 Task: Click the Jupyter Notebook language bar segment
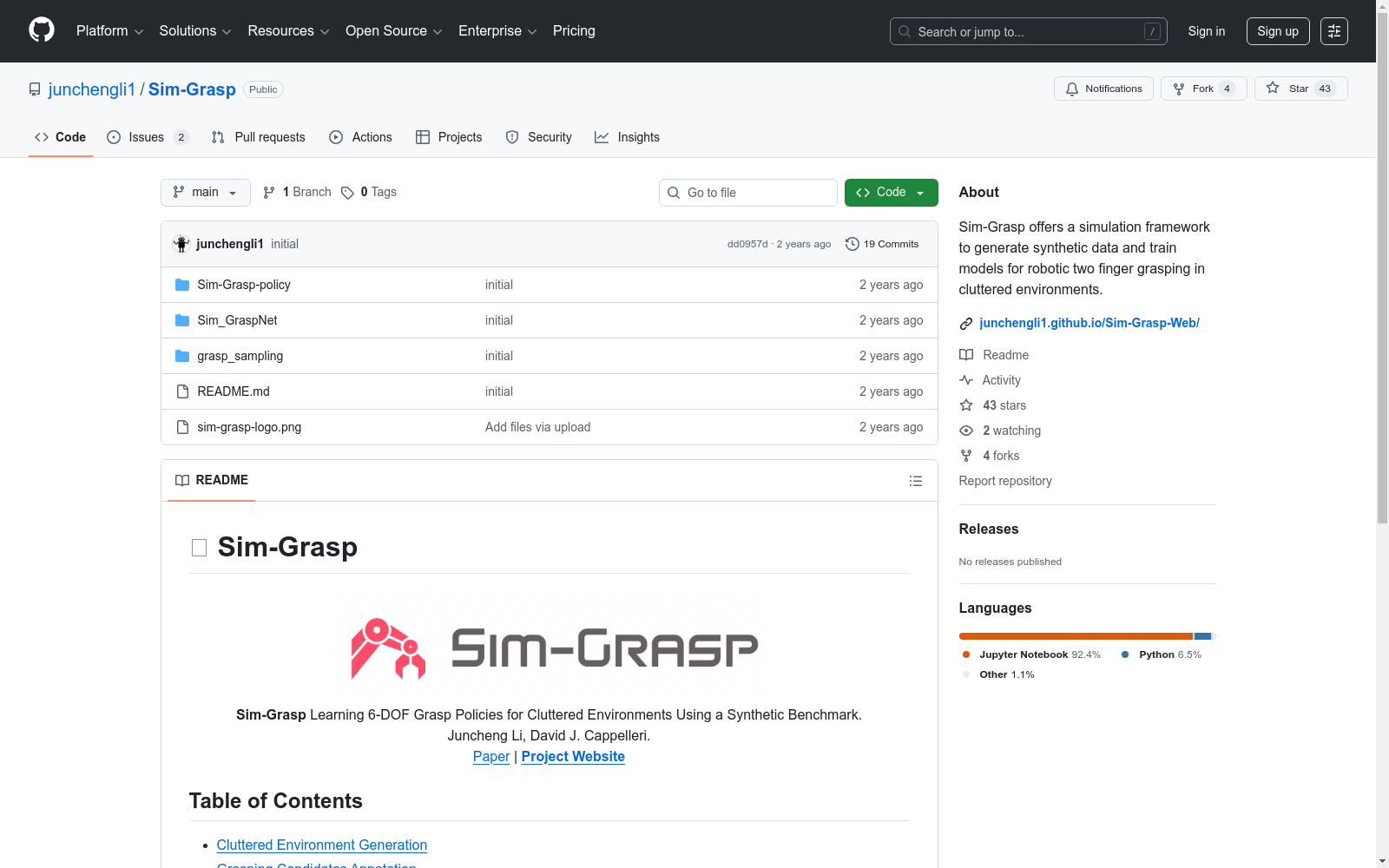pyautogui.click(x=1076, y=636)
